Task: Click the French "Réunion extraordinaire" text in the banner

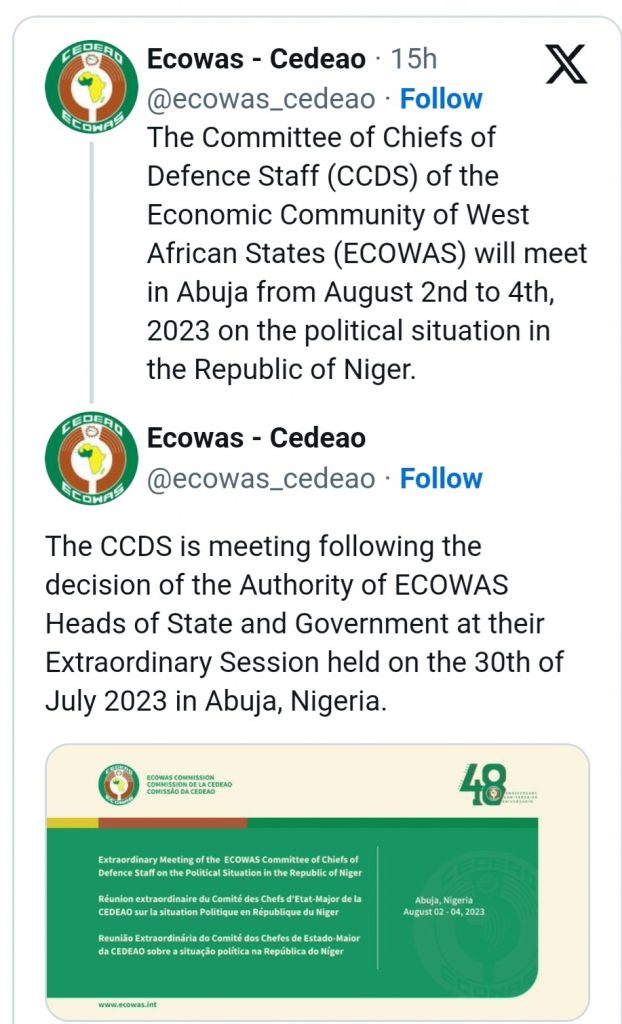Action: tap(229, 904)
